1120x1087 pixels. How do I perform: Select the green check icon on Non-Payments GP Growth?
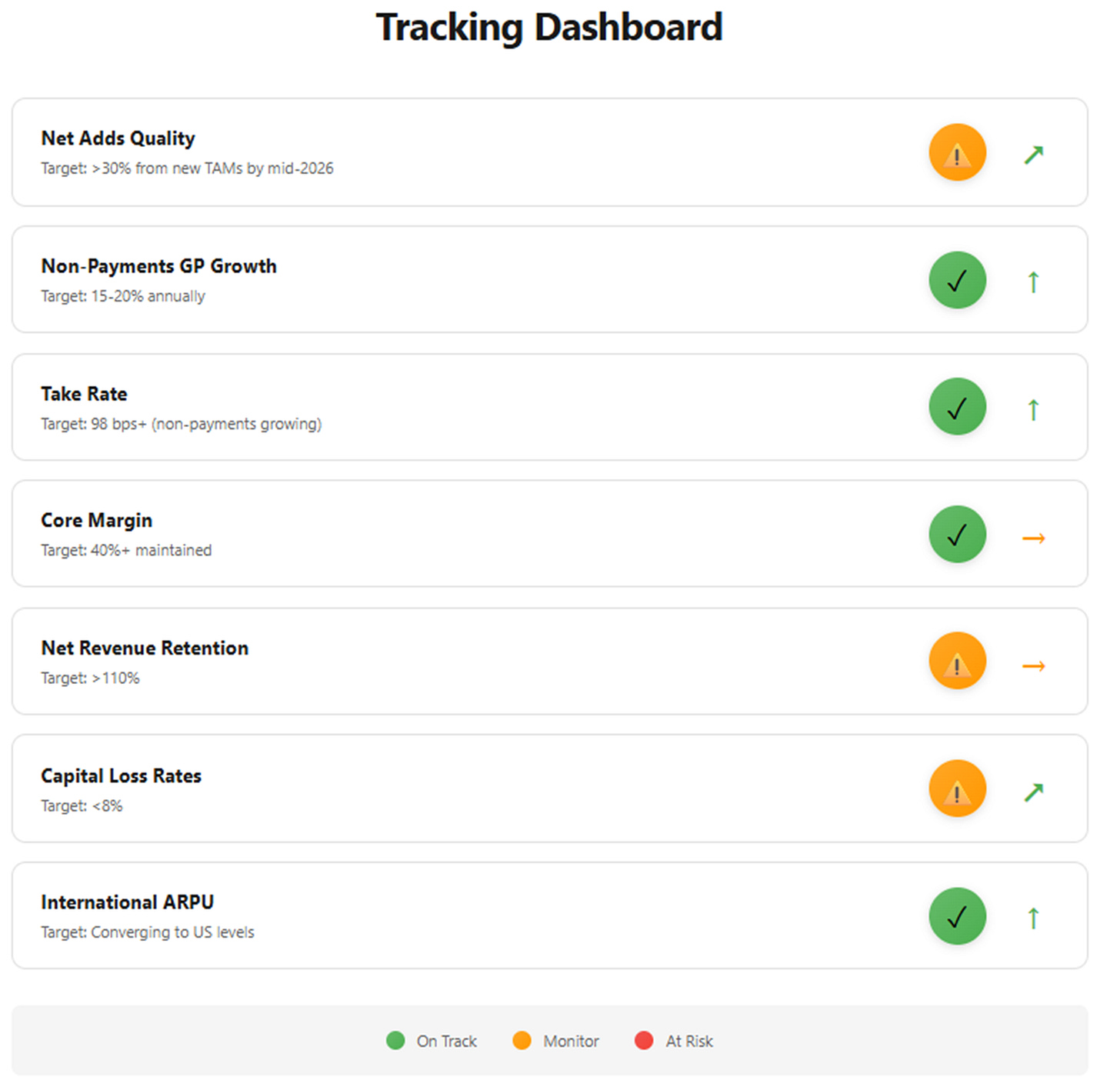coord(957,280)
